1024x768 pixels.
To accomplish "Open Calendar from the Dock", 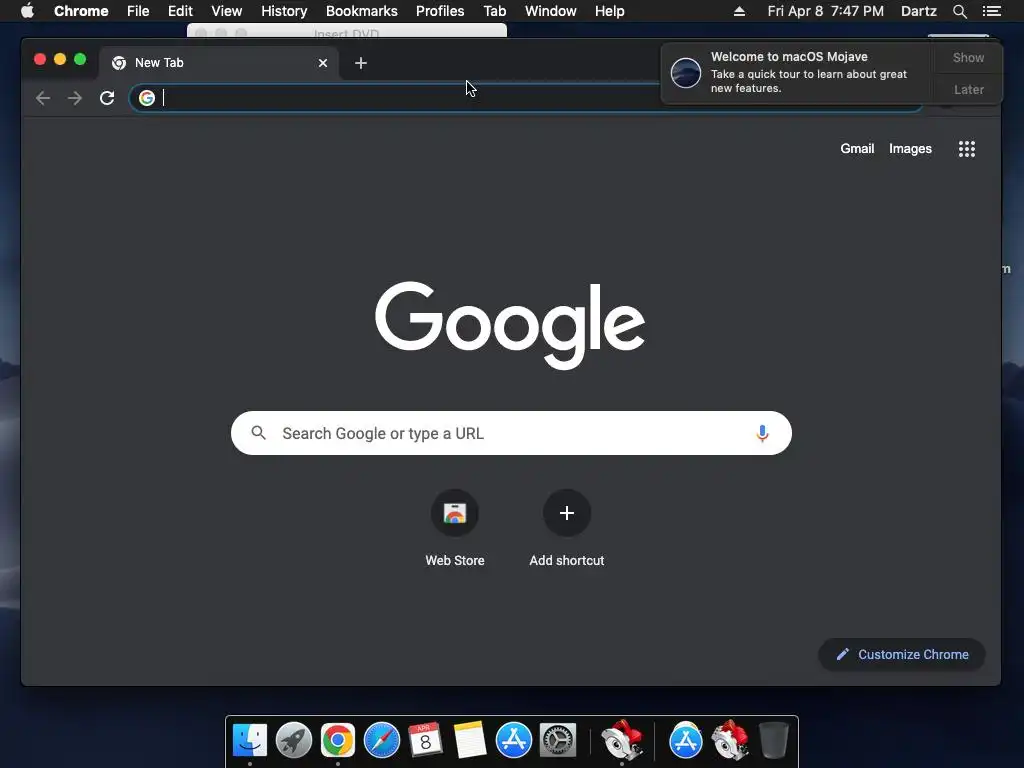I will pyautogui.click(x=425, y=741).
